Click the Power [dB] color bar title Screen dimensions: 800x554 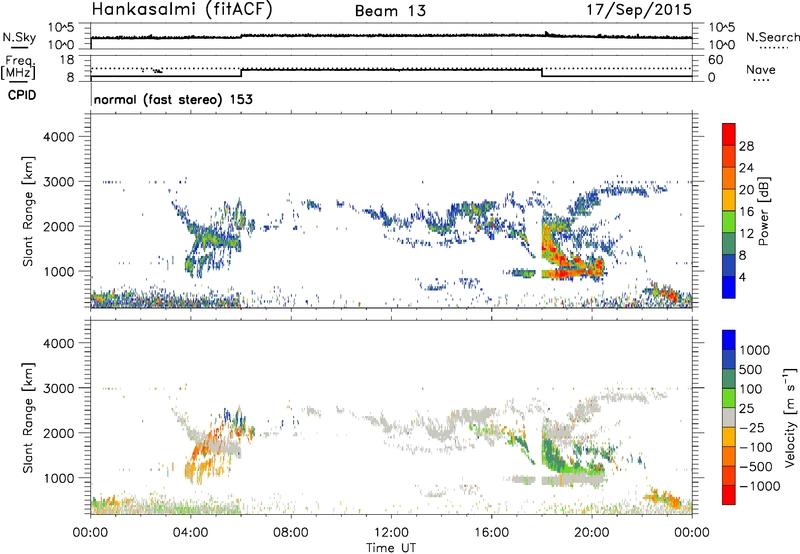pyautogui.click(x=763, y=211)
